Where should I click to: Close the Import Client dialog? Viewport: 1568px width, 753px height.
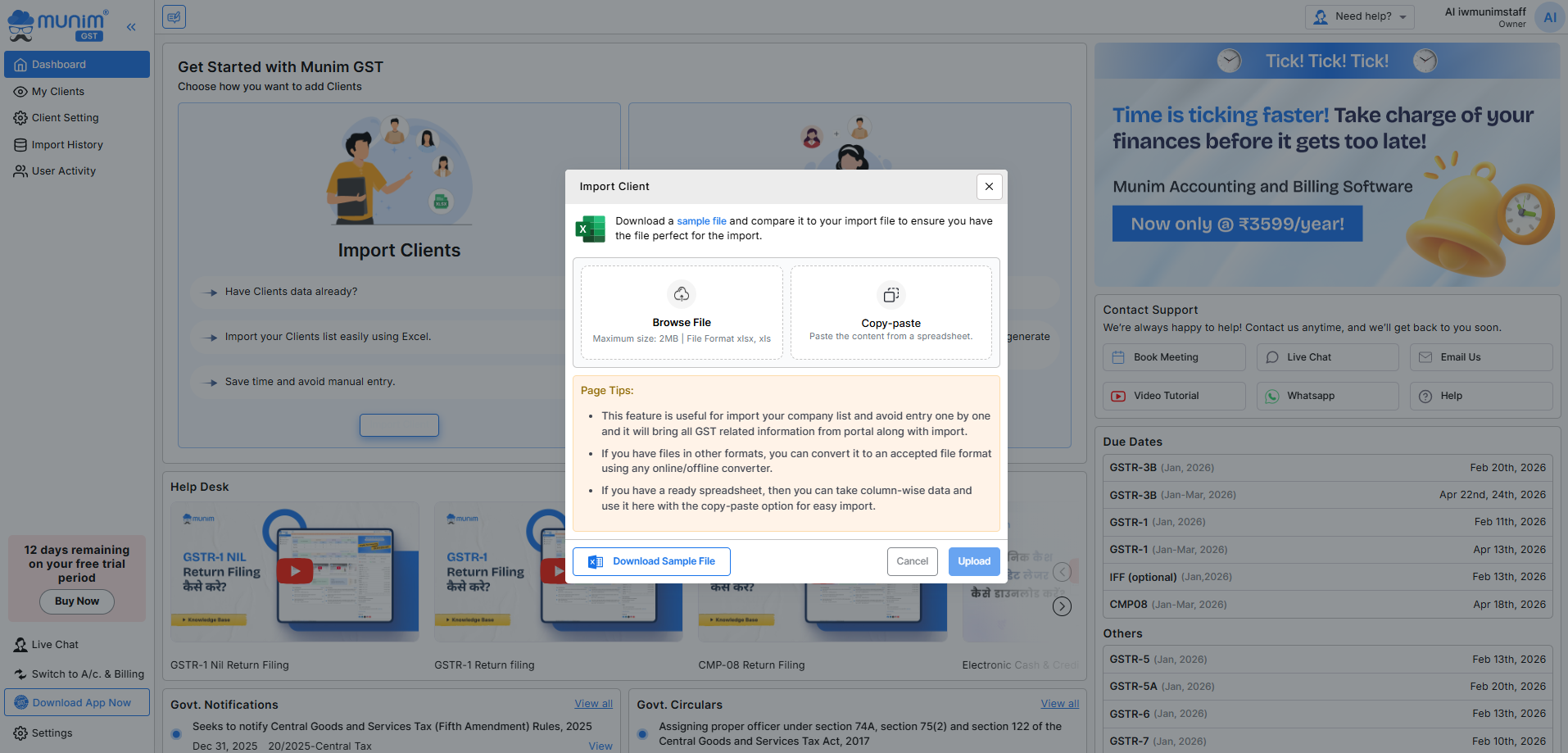(x=989, y=187)
